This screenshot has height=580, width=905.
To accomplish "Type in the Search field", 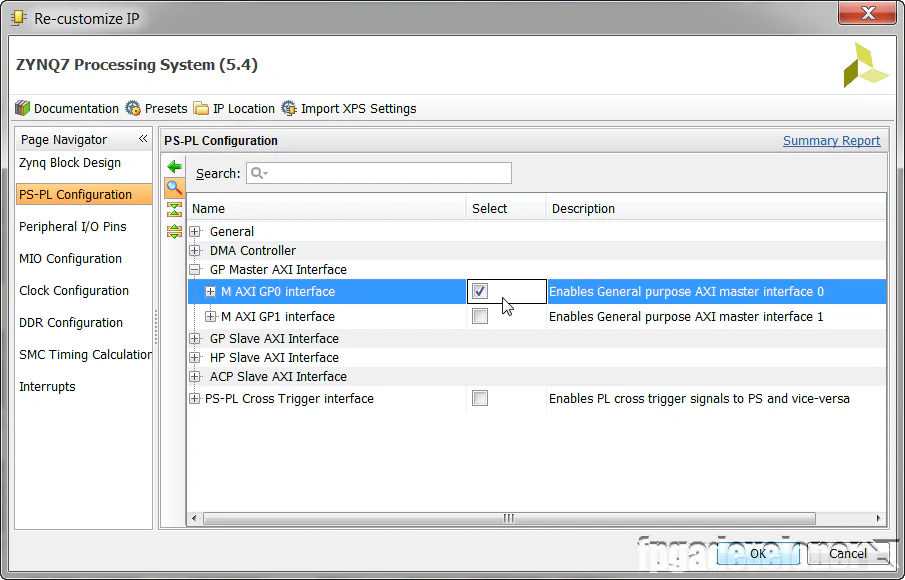I will (378, 173).
